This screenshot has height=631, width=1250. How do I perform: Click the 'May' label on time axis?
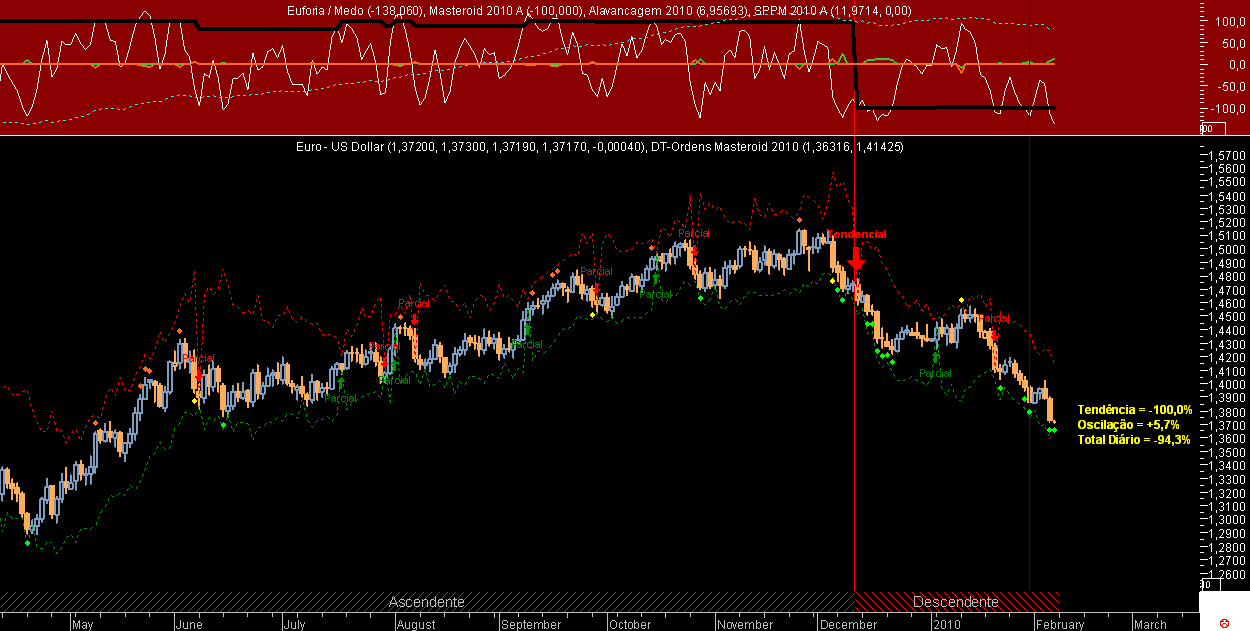click(x=82, y=624)
